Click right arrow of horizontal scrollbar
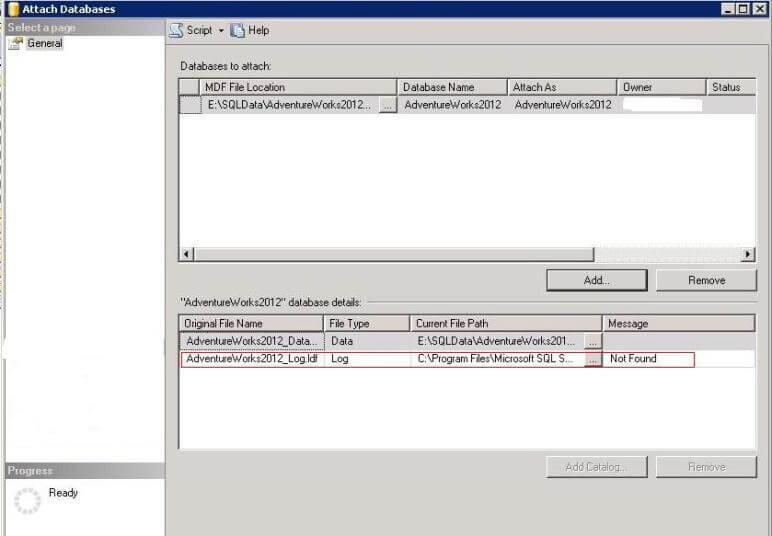Viewport: 772px width, 536px height. 748,254
